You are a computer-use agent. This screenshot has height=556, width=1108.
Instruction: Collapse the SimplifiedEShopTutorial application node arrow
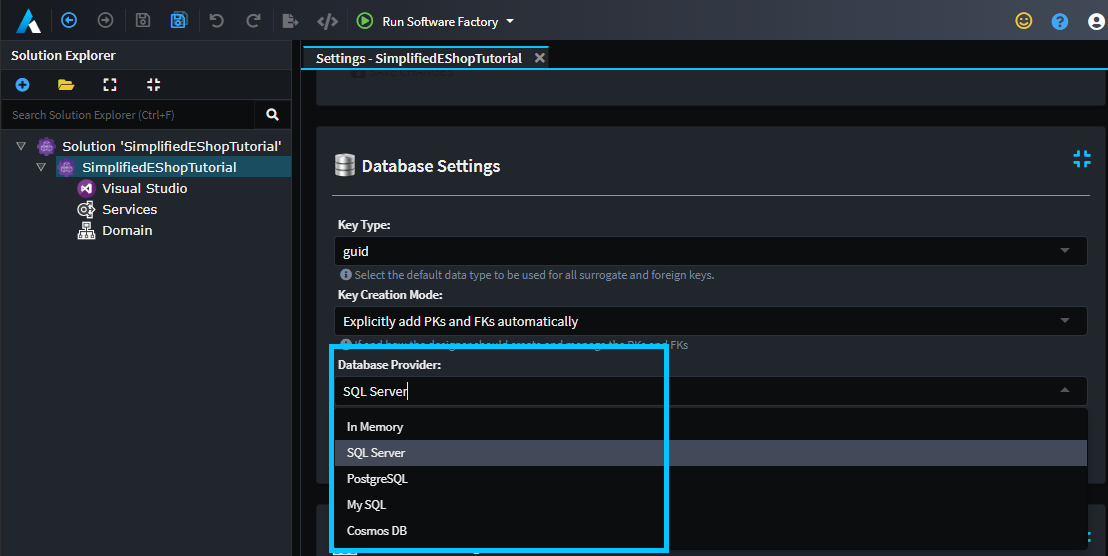point(41,167)
